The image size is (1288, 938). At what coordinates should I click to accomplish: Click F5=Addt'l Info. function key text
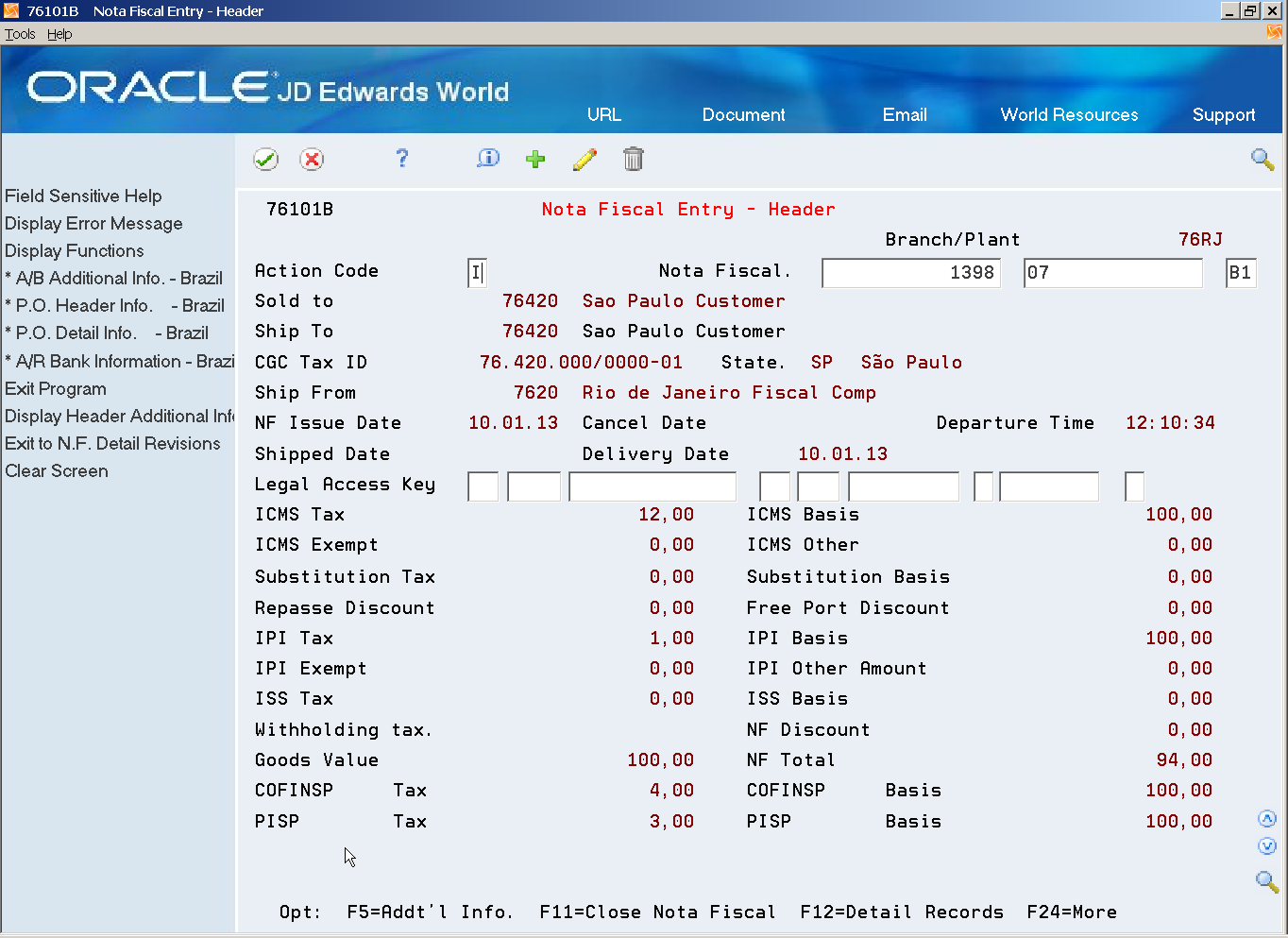[x=431, y=912]
